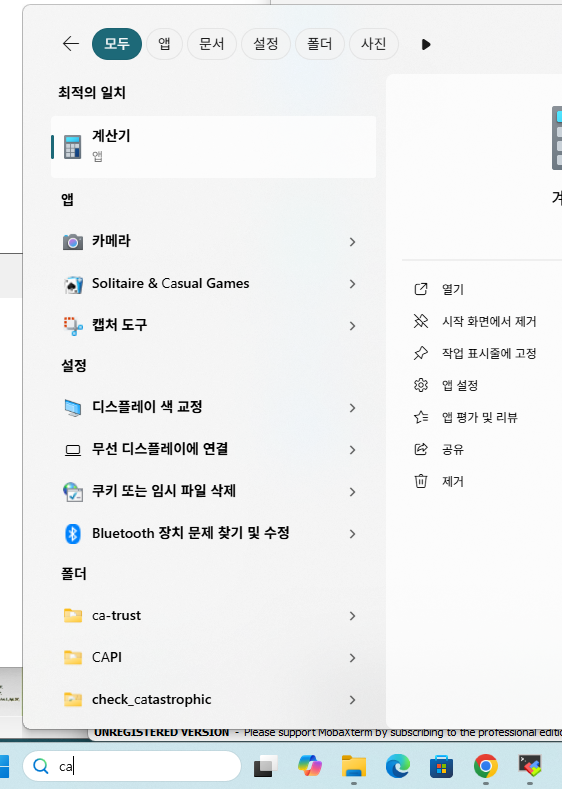
Task: Click the open-in-new-window icon beside 열기
Action: tap(421, 289)
